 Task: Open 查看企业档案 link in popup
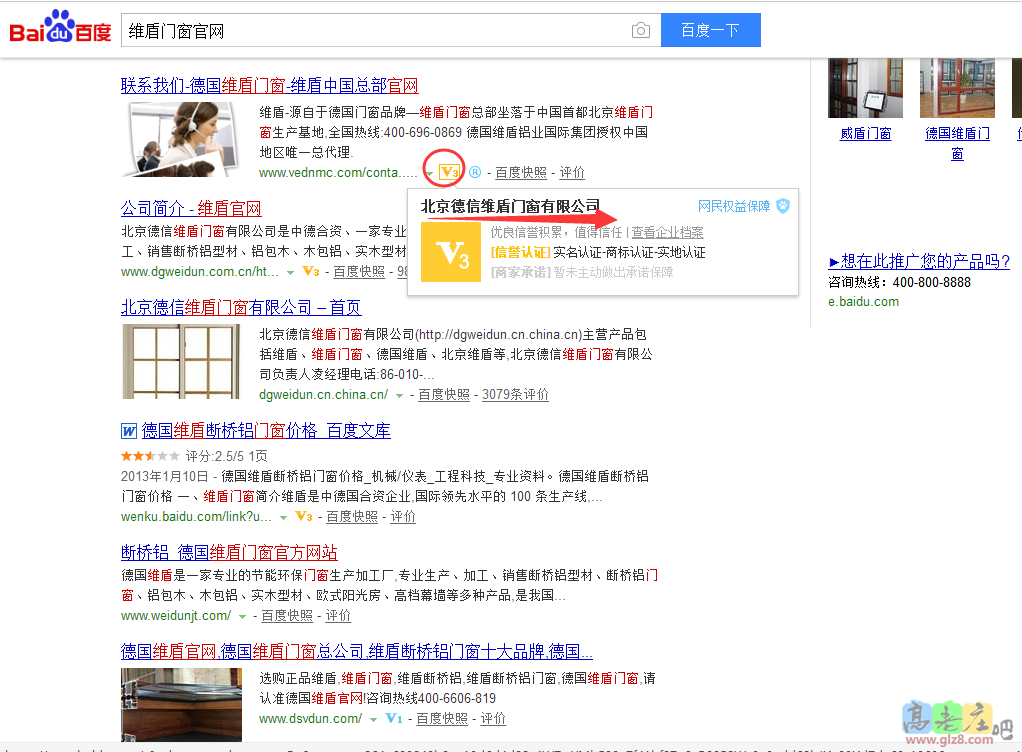click(x=667, y=232)
